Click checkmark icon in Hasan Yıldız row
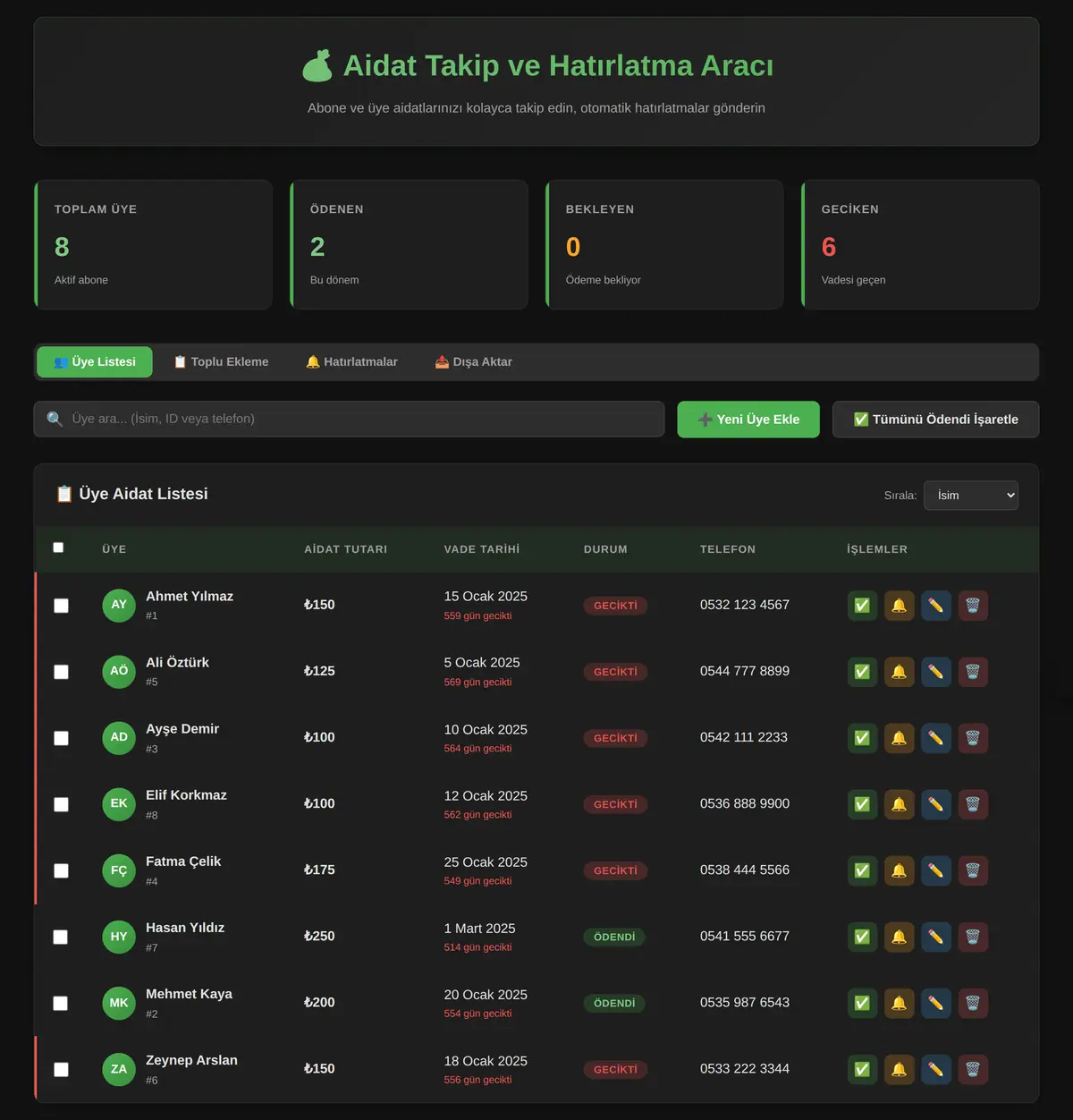The width and height of the screenshot is (1073, 1120). [x=862, y=937]
